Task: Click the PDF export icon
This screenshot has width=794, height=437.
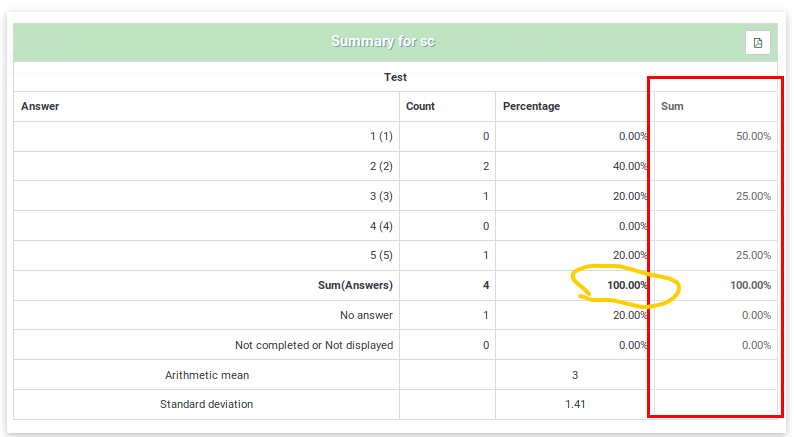Action: [758, 43]
